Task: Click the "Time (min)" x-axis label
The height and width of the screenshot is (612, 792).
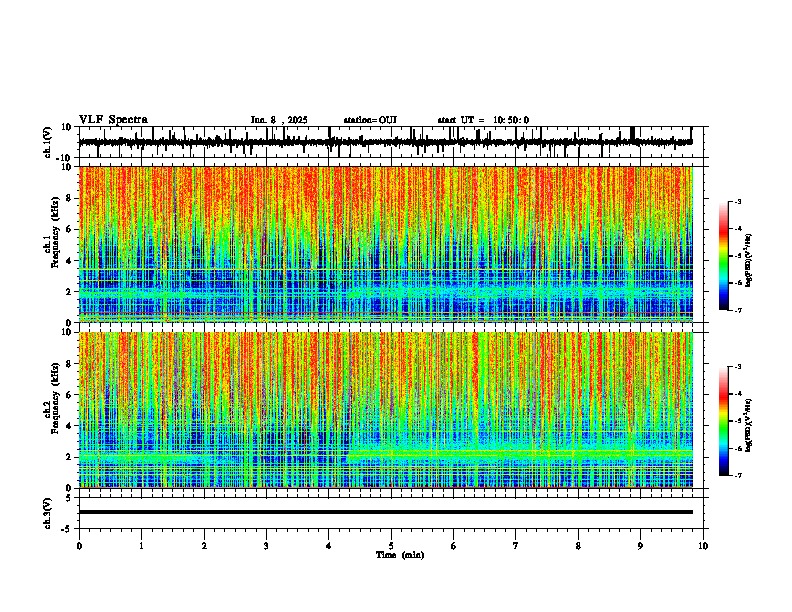Action: [400, 555]
